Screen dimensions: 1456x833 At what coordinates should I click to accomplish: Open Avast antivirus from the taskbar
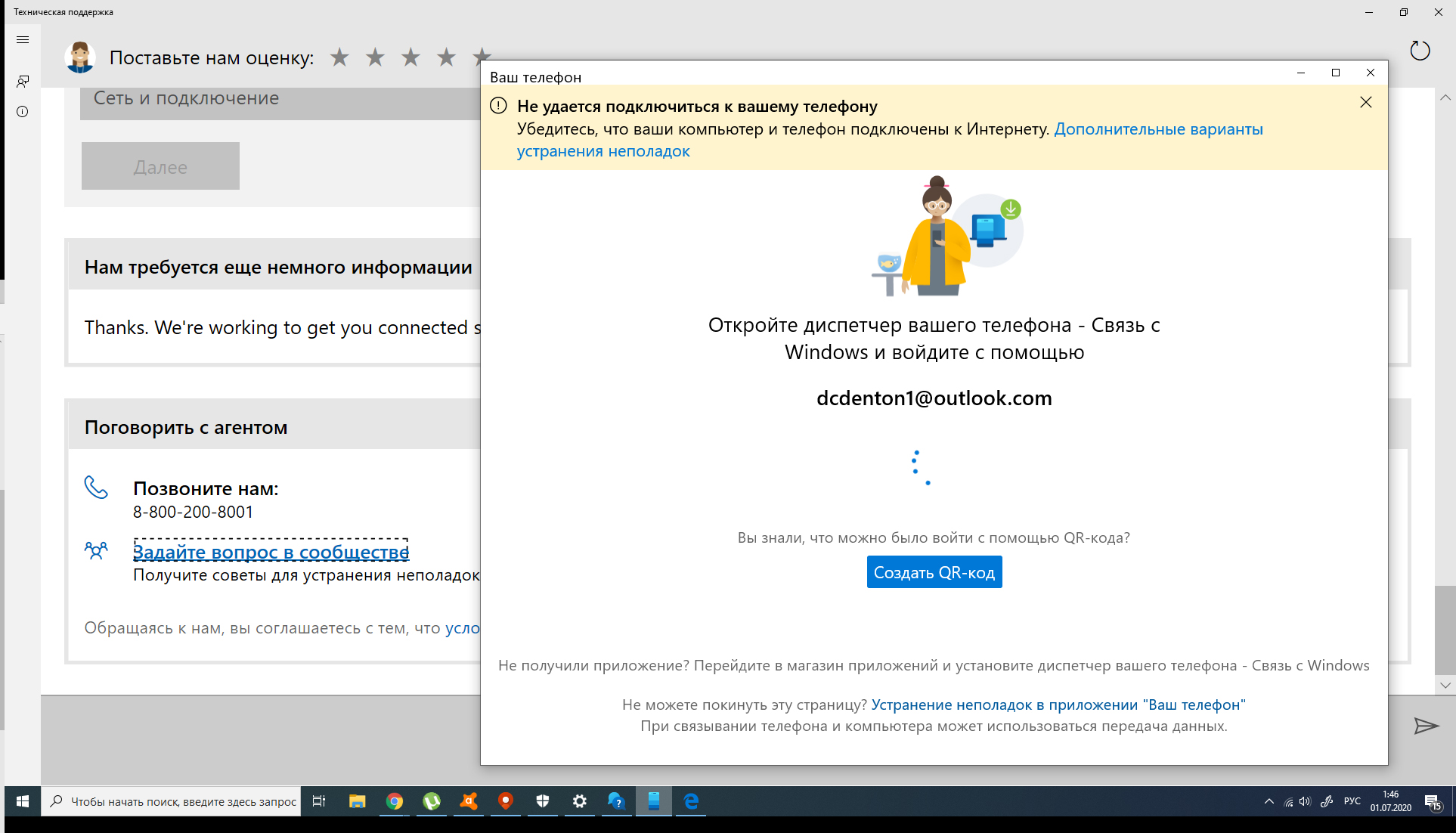click(x=469, y=801)
